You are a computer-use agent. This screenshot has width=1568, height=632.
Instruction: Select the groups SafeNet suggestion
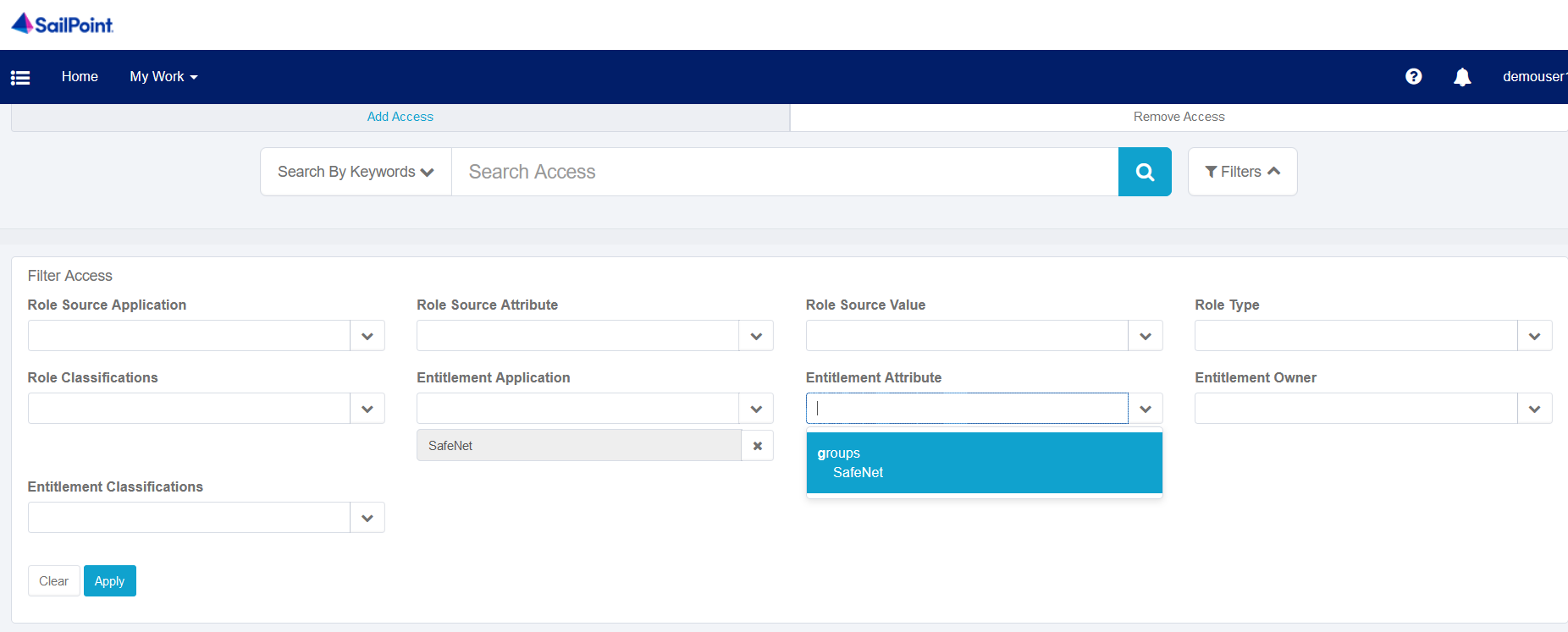pos(984,463)
